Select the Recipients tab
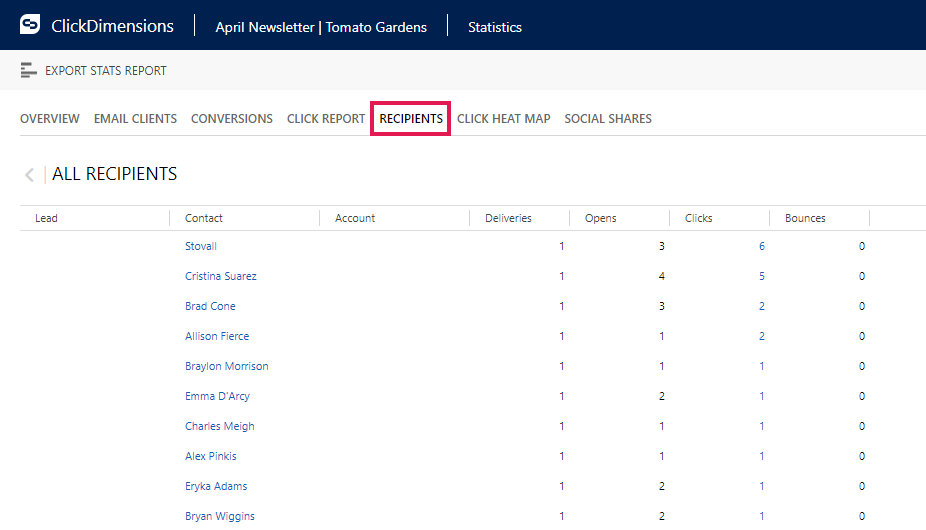 (x=411, y=119)
